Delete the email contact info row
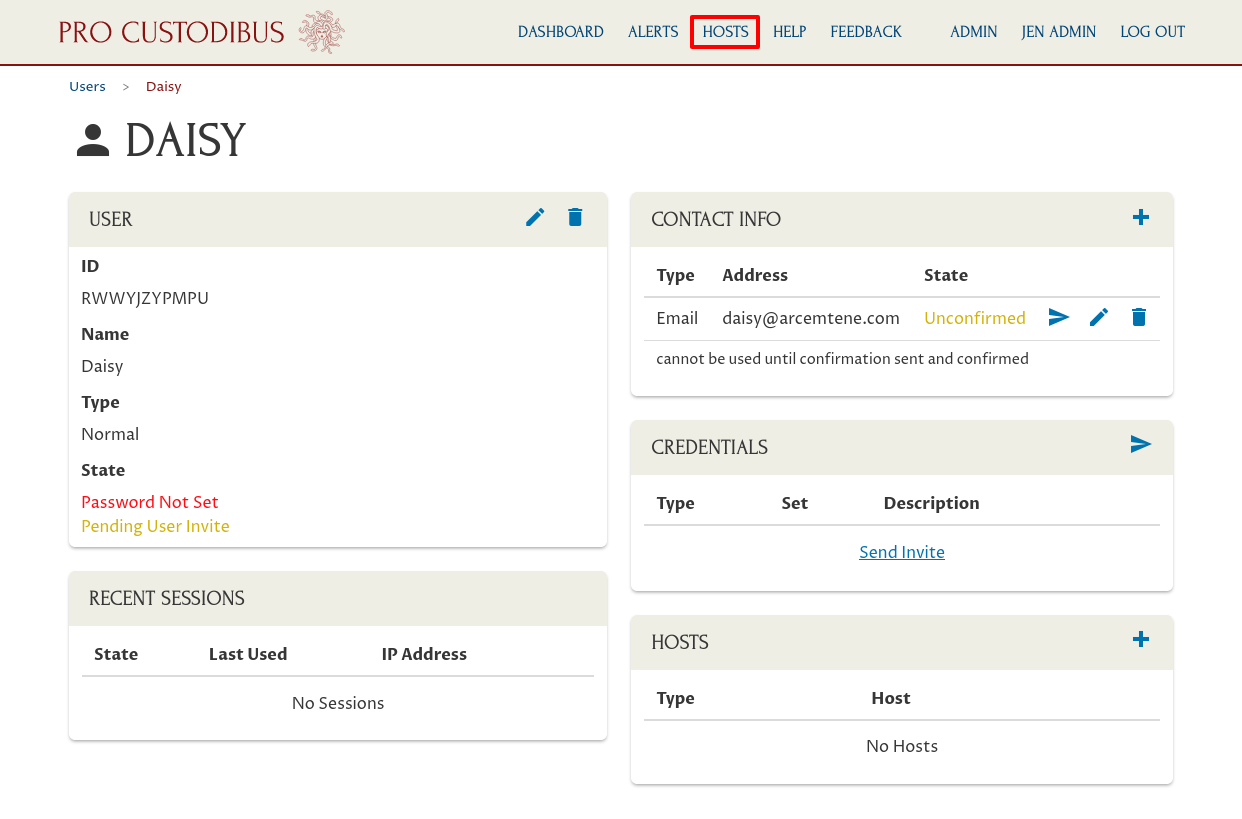This screenshot has width=1242, height=819. point(1139,317)
